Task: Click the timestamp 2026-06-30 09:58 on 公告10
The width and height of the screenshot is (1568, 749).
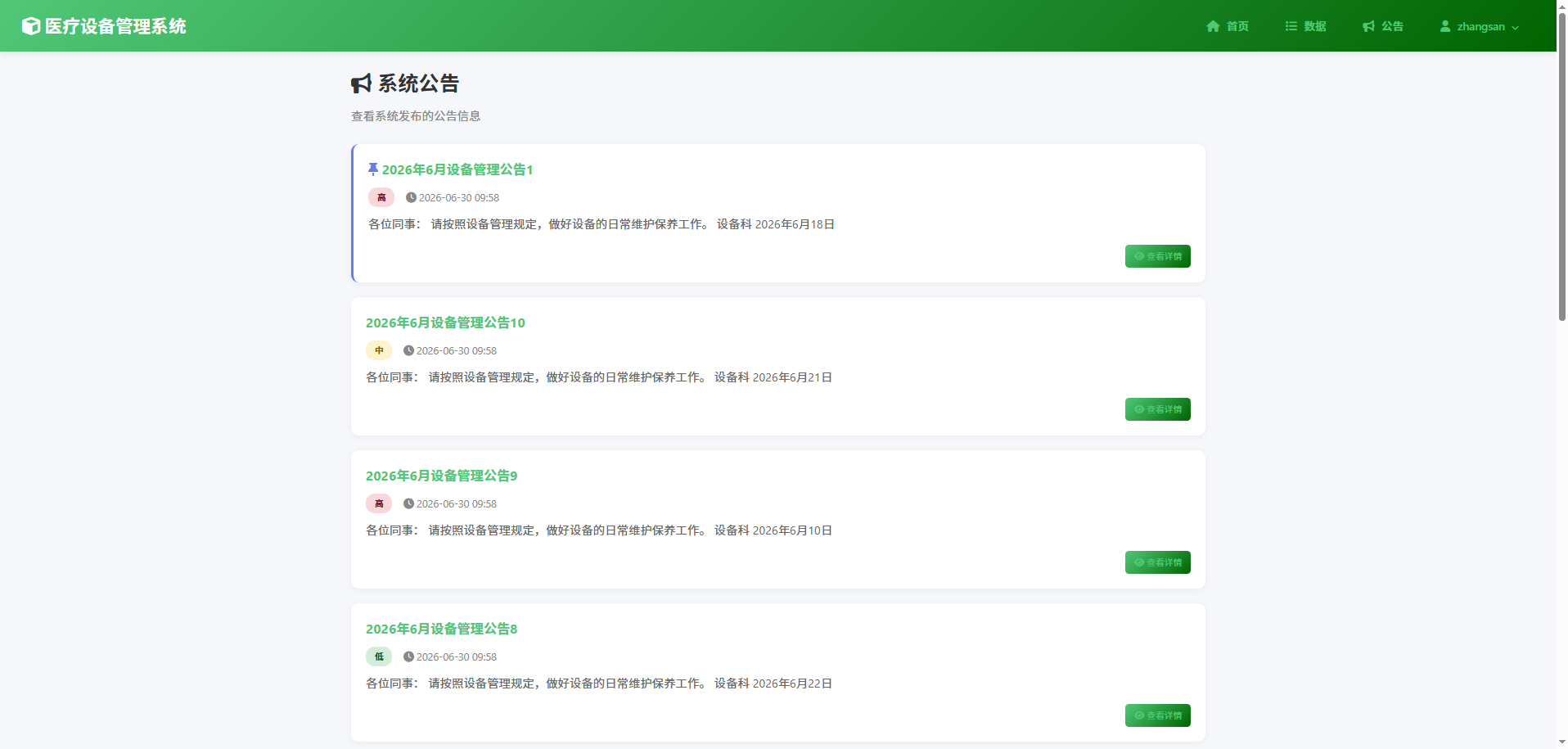Action: (457, 350)
